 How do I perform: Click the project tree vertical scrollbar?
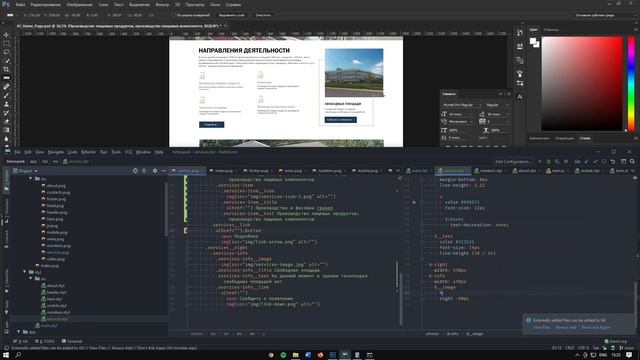click(x=166, y=208)
